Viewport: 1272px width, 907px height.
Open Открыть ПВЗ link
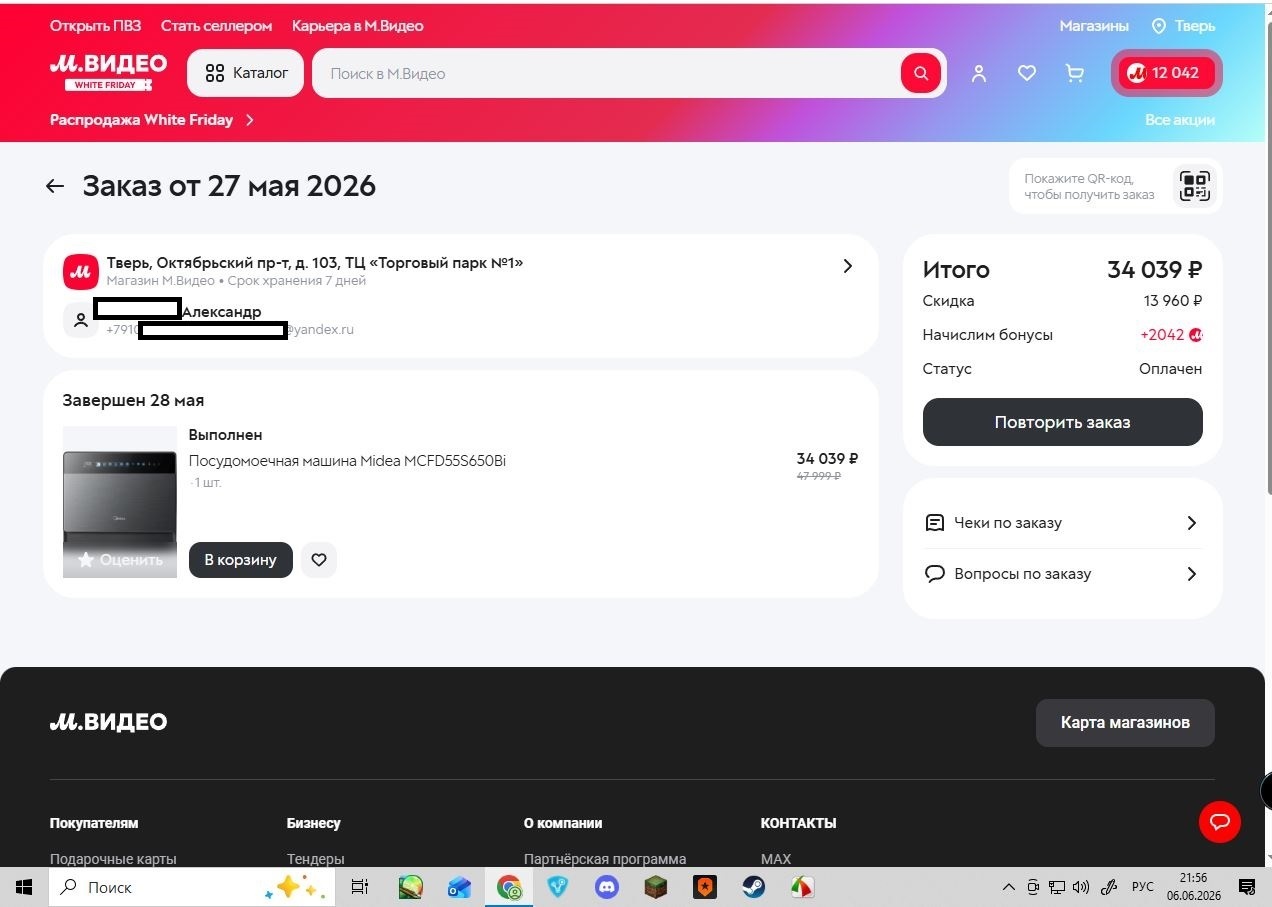point(96,26)
